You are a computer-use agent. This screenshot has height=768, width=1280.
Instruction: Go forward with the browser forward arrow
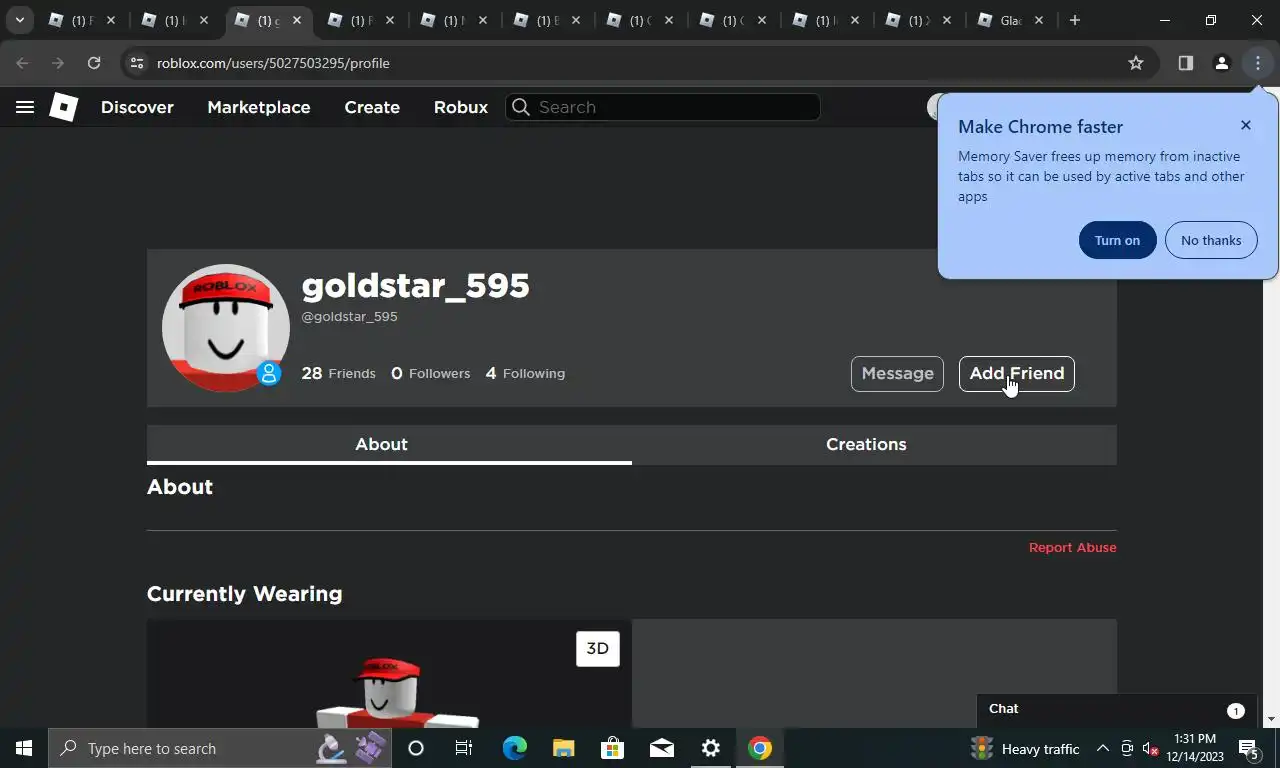point(58,63)
